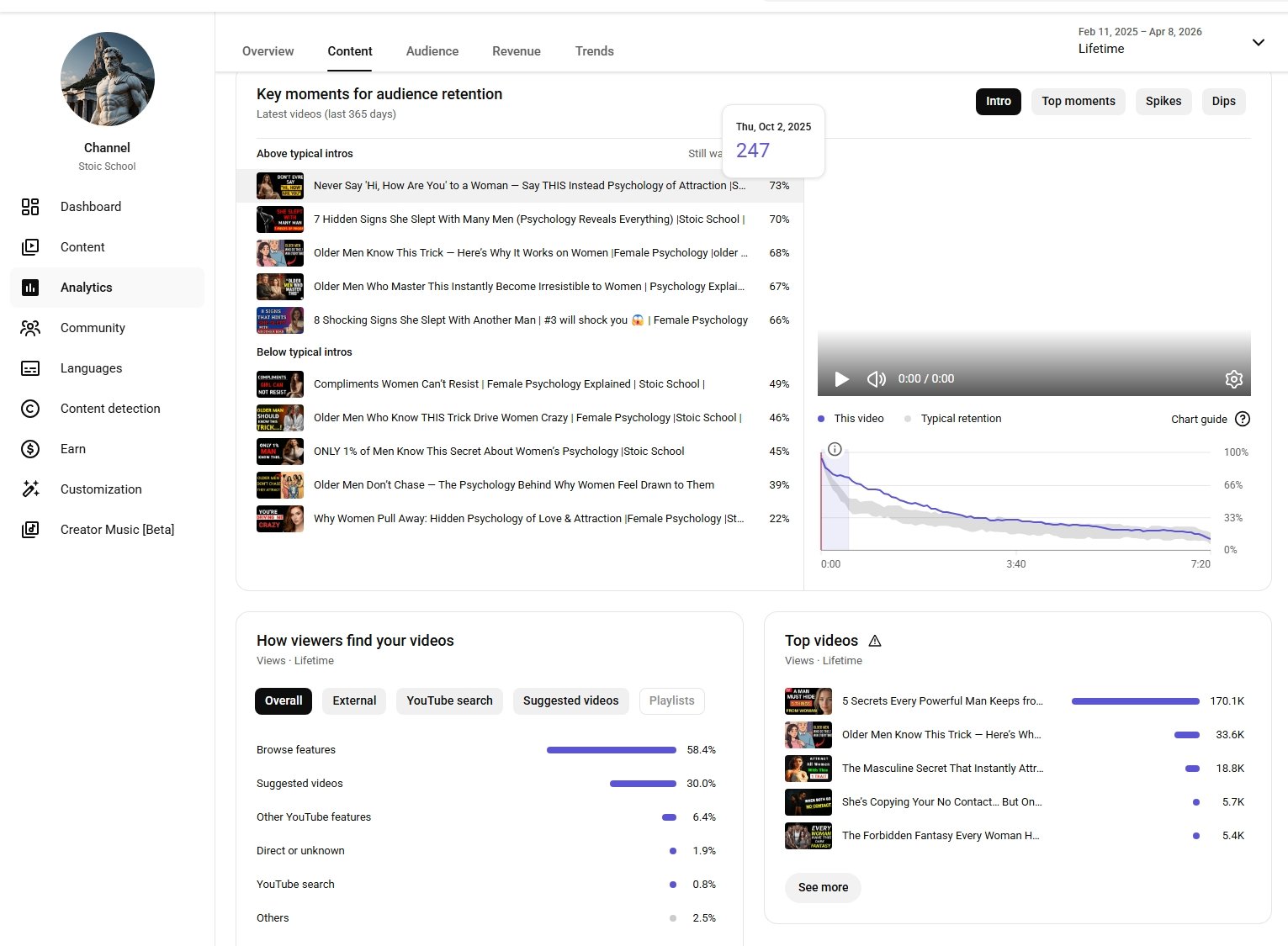Click the Earn dollar sign icon
Viewport: 1288px width, 946px height.
coord(30,449)
